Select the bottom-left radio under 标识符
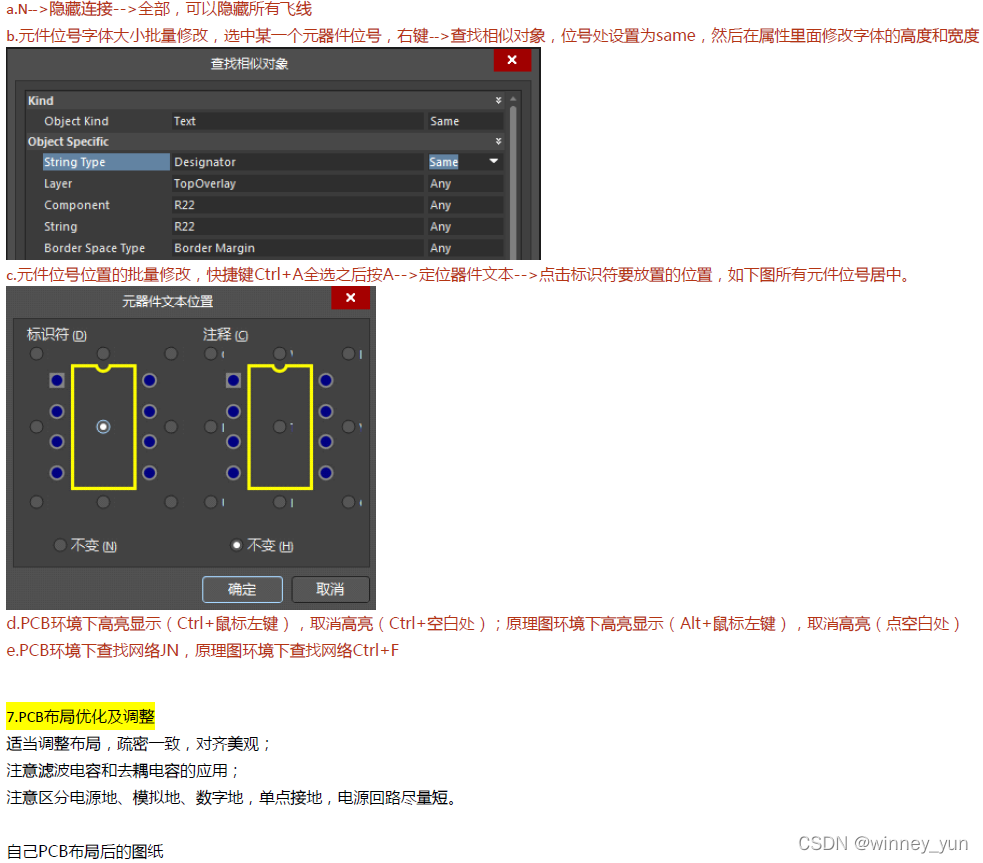 tap(36, 502)
